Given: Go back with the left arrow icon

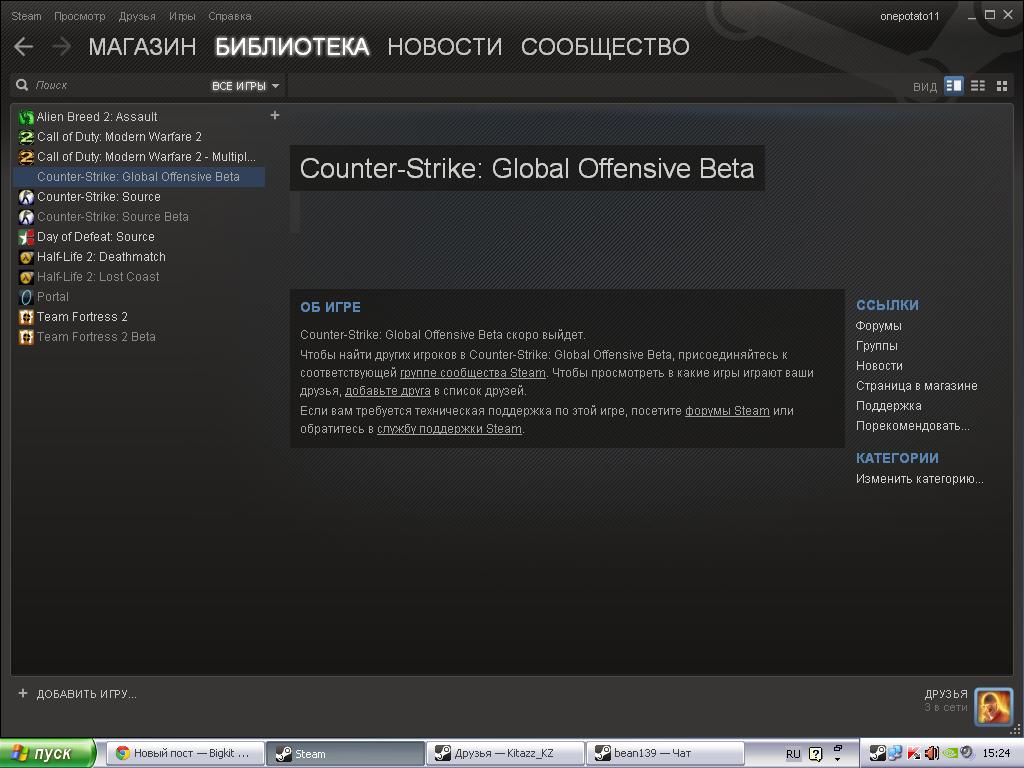Looking at the screenshot, I should (x=24, y=46).
